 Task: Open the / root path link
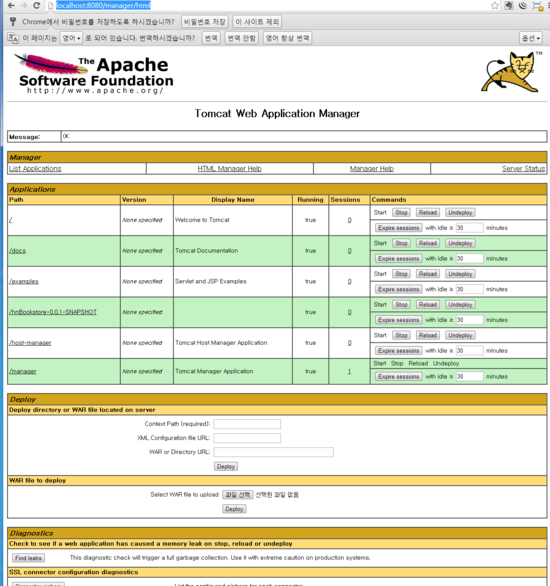point(10,220)
